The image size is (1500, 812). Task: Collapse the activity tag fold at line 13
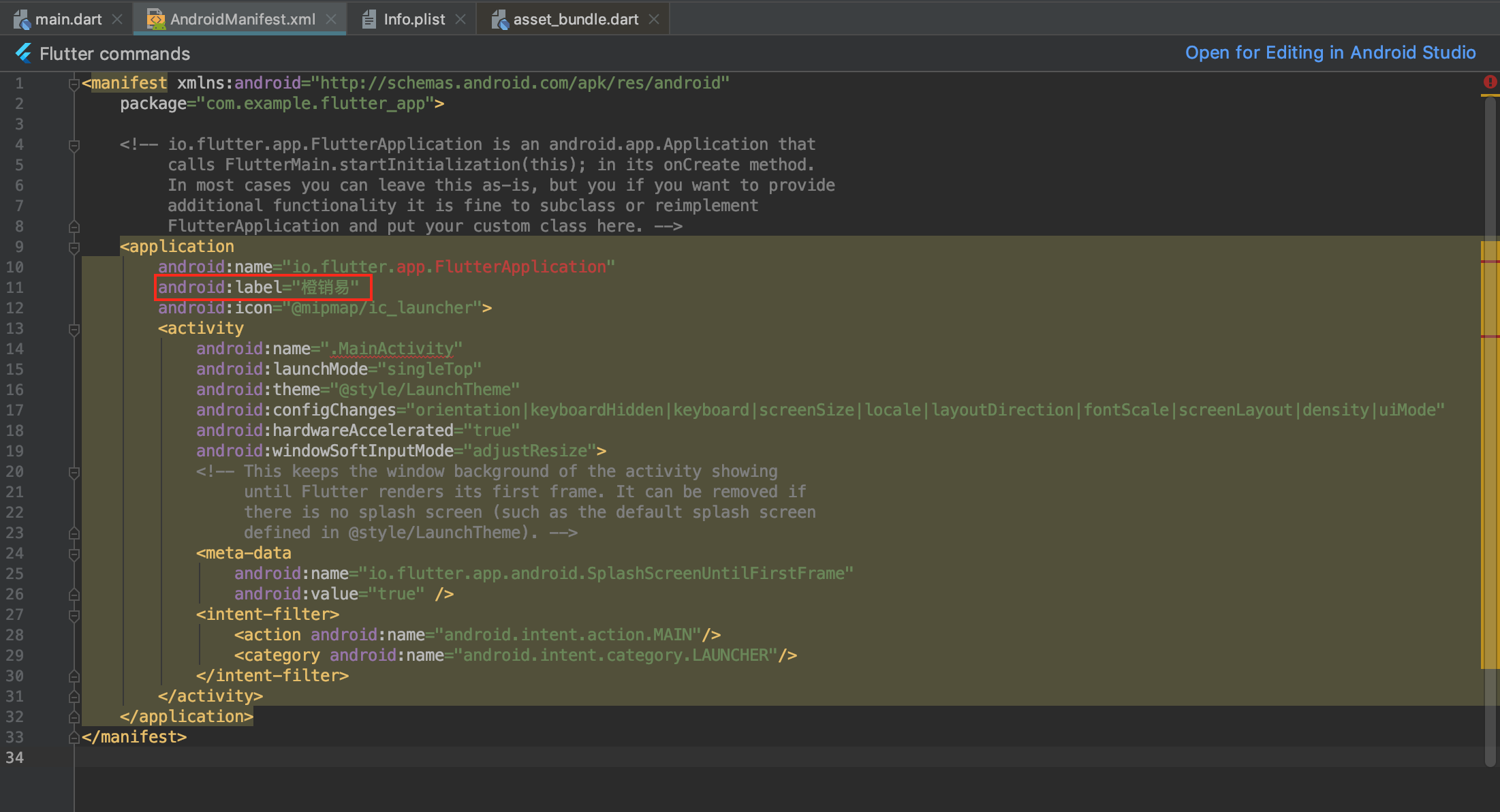(74, 329)
